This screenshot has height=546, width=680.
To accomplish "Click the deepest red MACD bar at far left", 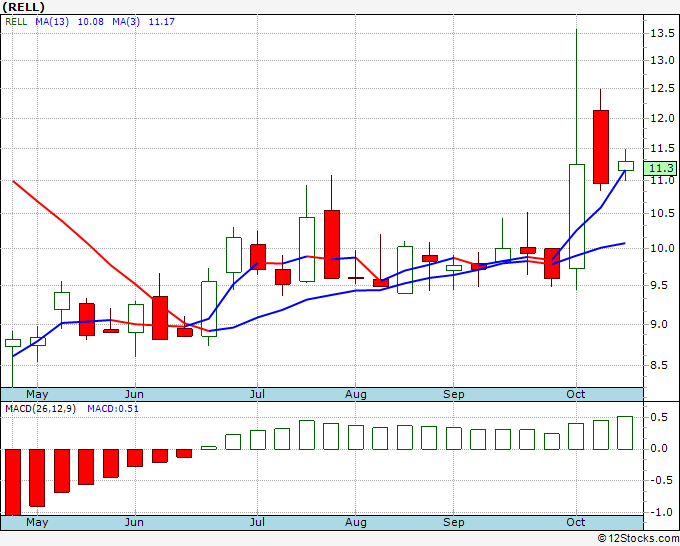I will tap(13, 481).
